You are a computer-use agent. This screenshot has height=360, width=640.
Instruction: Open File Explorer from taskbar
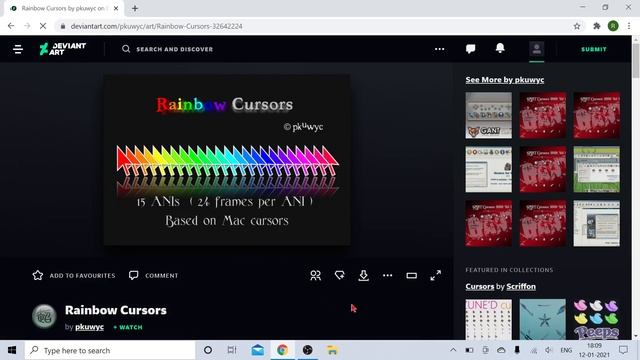coord(332,350)
